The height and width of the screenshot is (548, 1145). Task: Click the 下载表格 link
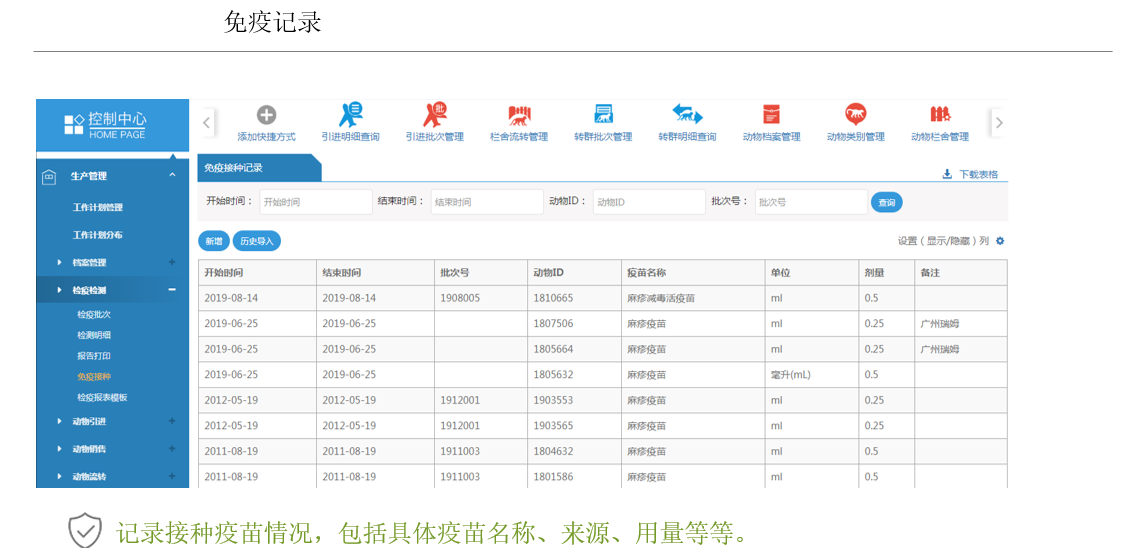click(979, 174)
